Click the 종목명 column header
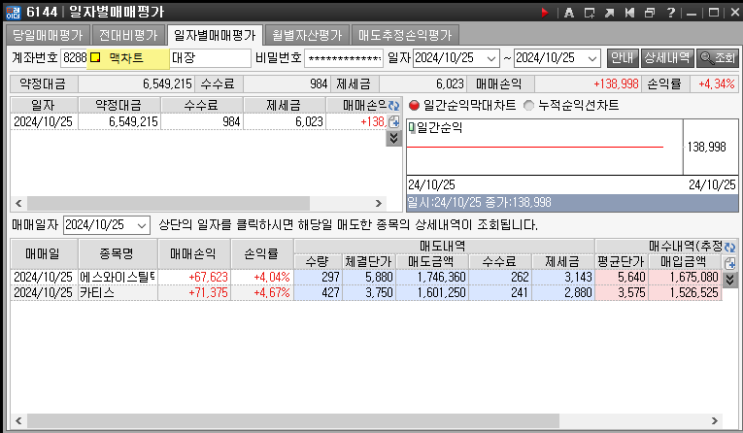This screenshot has height=433, width=743. click(117, 254)
